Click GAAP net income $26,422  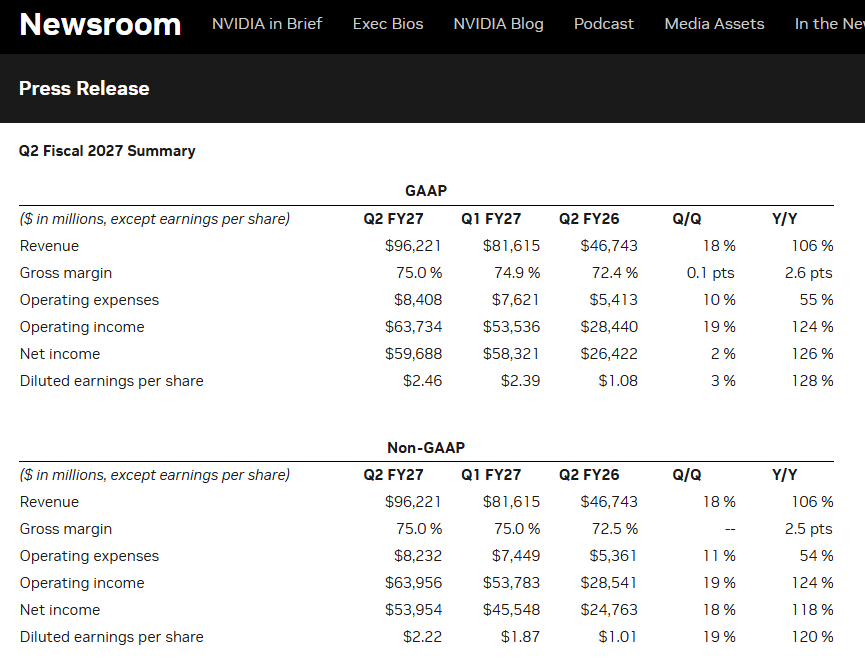click(x=609, y=354)
